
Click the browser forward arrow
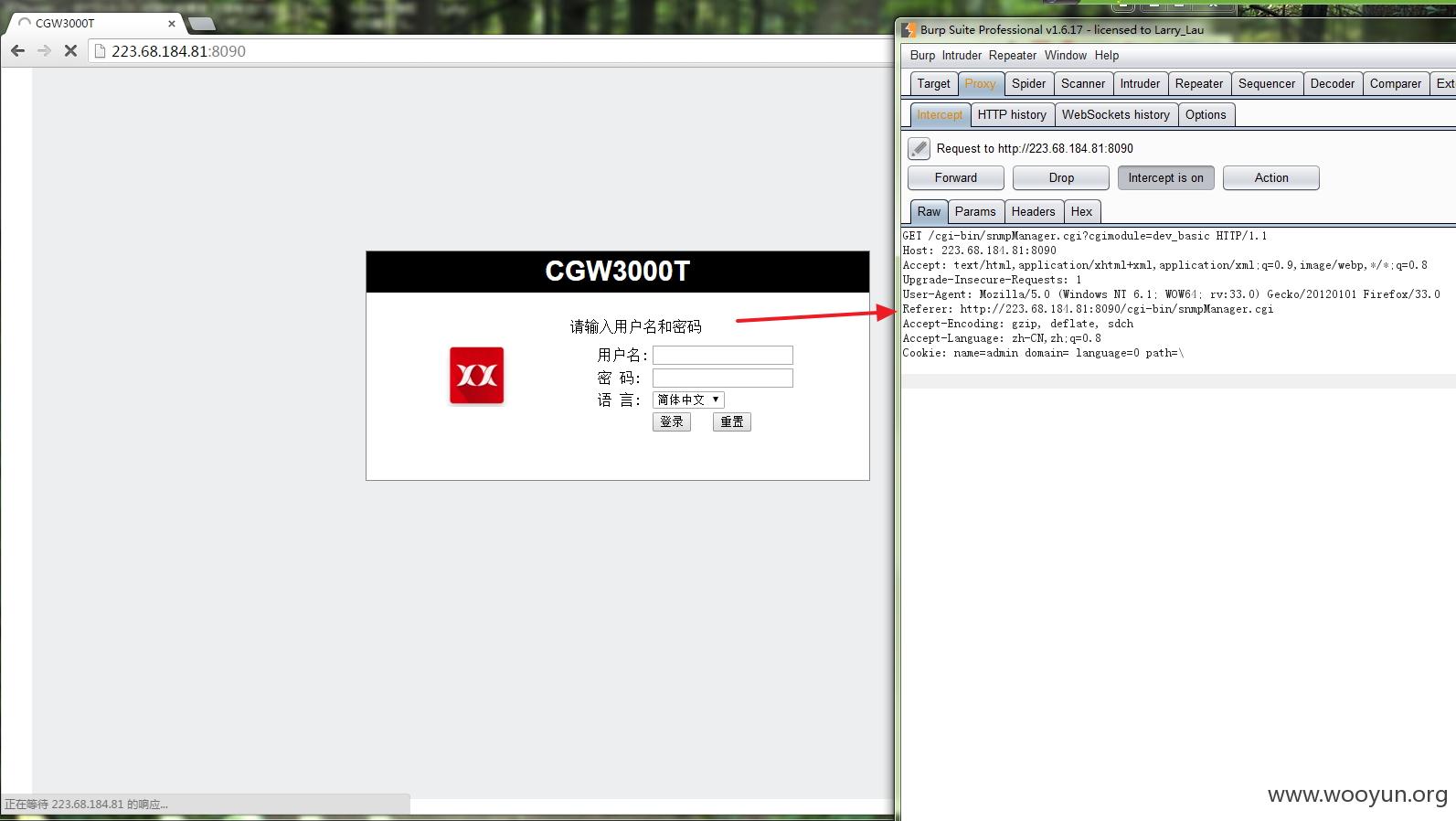44,51
